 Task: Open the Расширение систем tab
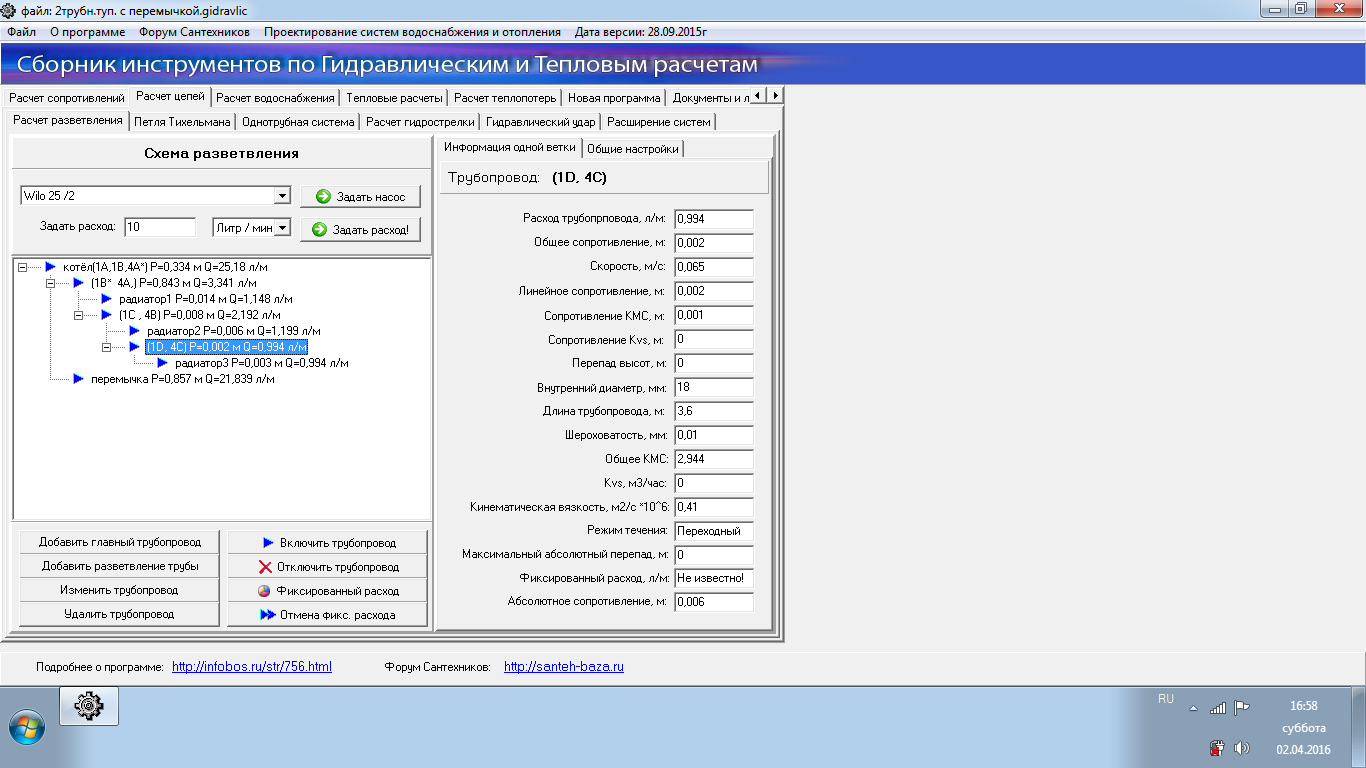tap(659, 122)
